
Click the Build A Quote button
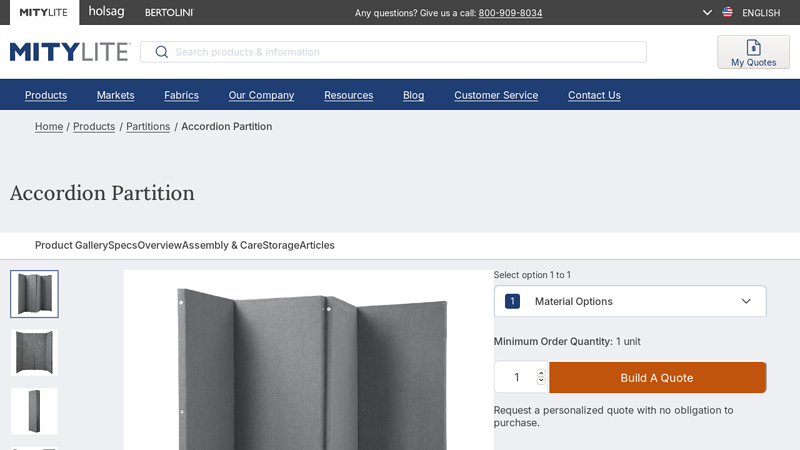click(658, 378)
